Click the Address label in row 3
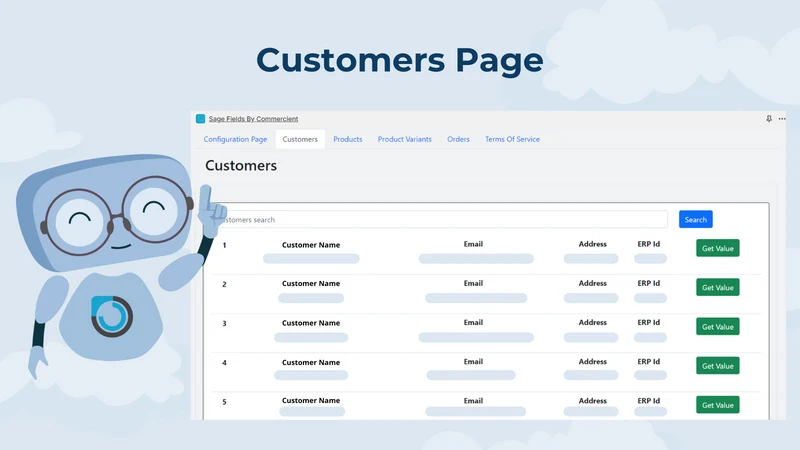Viewport: 800px width, 450px height. [x=592, y=322]
